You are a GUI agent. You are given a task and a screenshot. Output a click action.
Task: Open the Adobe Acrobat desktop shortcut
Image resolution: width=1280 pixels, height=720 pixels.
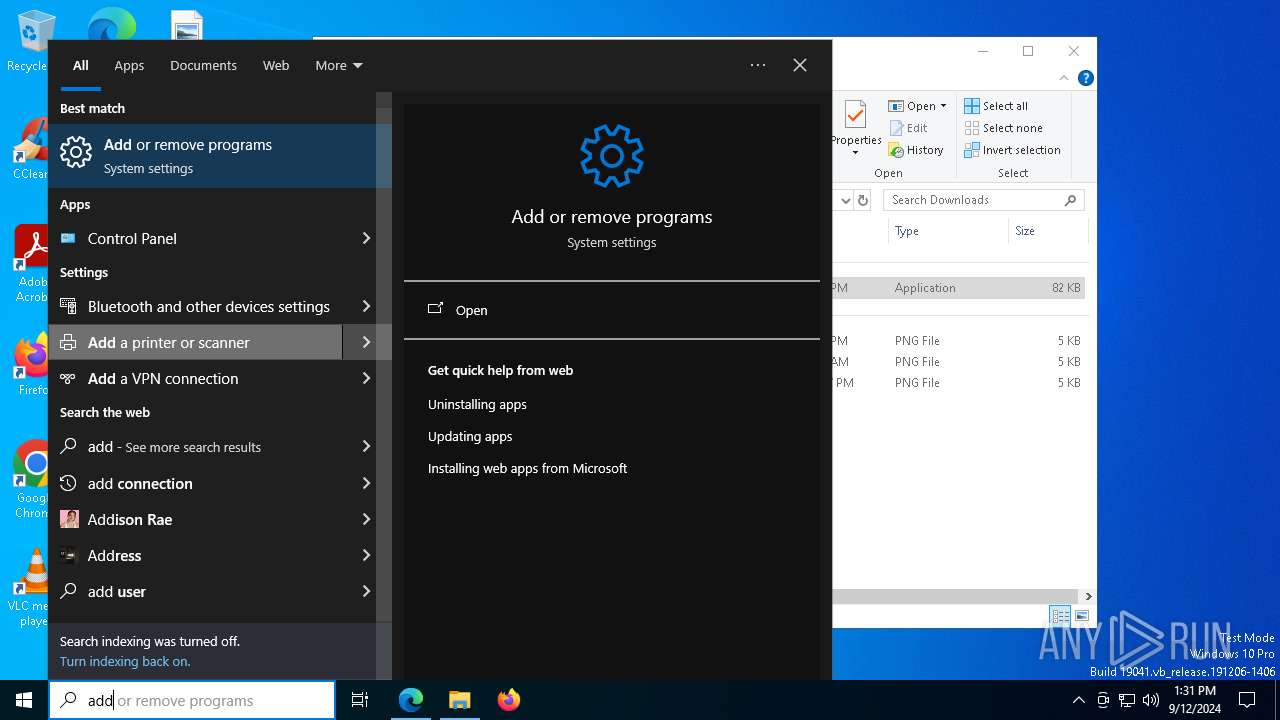pyautogui.click(x=30, y=263)
